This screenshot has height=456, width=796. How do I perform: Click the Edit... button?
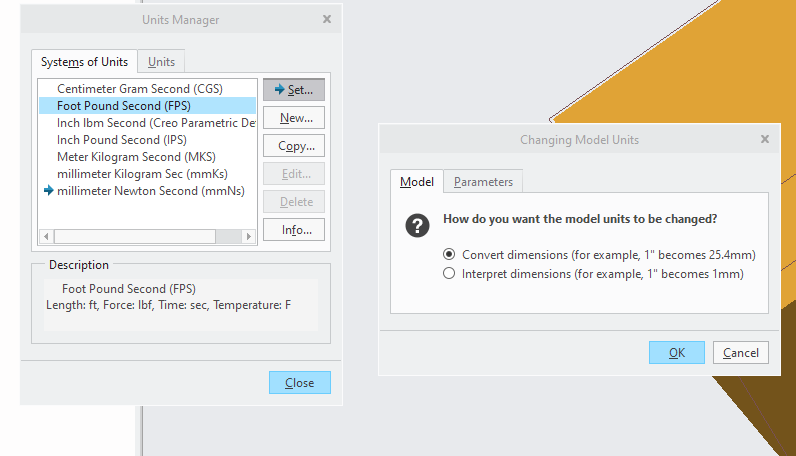point(293,174)
